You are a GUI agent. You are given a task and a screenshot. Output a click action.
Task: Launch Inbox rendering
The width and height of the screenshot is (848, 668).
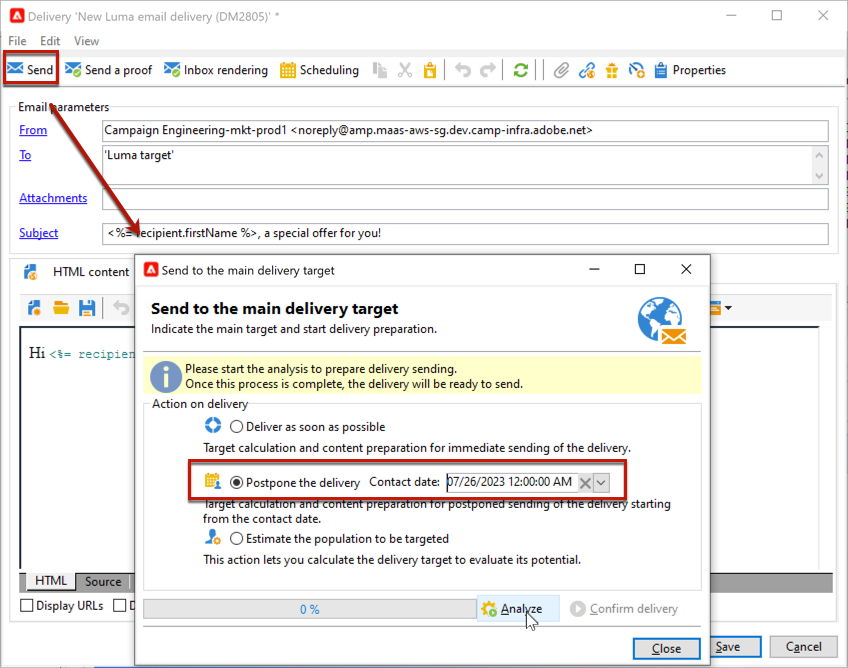pyautogui.click(x=216, y=70)
